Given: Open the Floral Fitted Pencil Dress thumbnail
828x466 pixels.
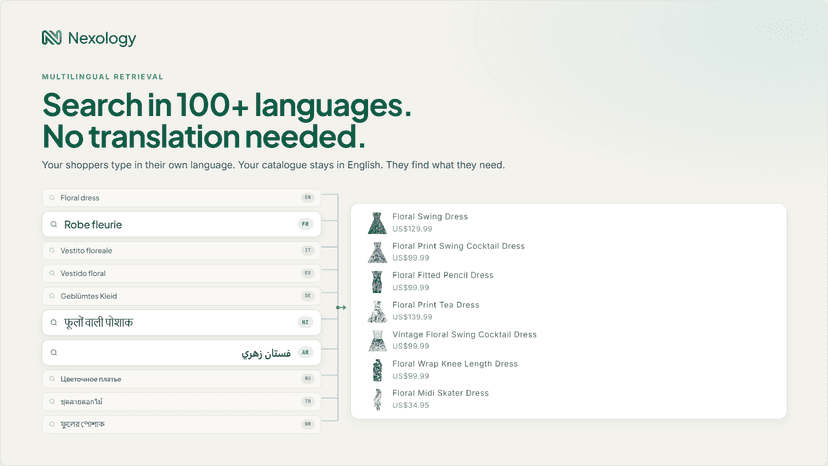Looking at the screenshot, I should tap(377, 282).
